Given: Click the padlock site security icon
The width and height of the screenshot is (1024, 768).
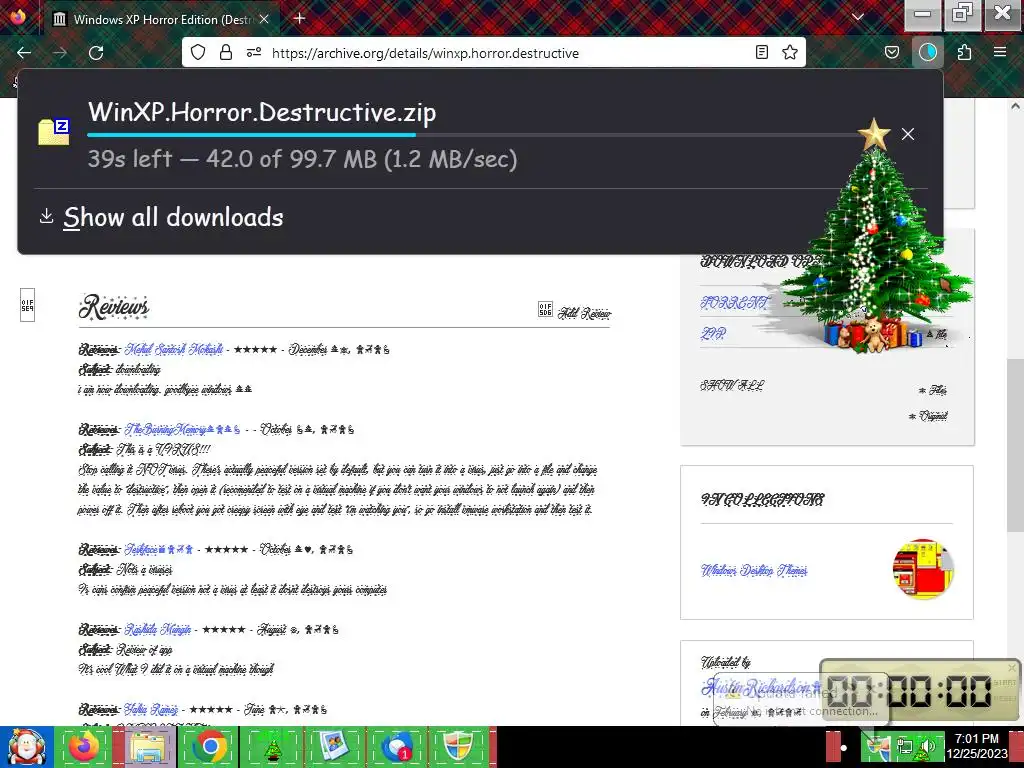Looking at the screenshot, I should (x=226, y=53).
